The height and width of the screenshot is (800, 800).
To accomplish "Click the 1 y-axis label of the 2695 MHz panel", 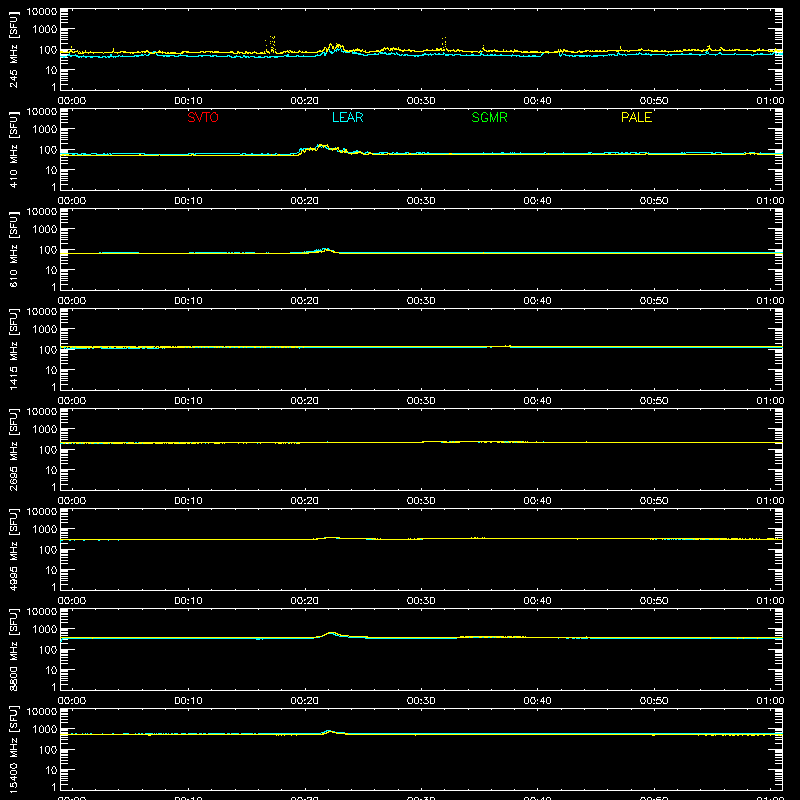I will pos(54,487).
